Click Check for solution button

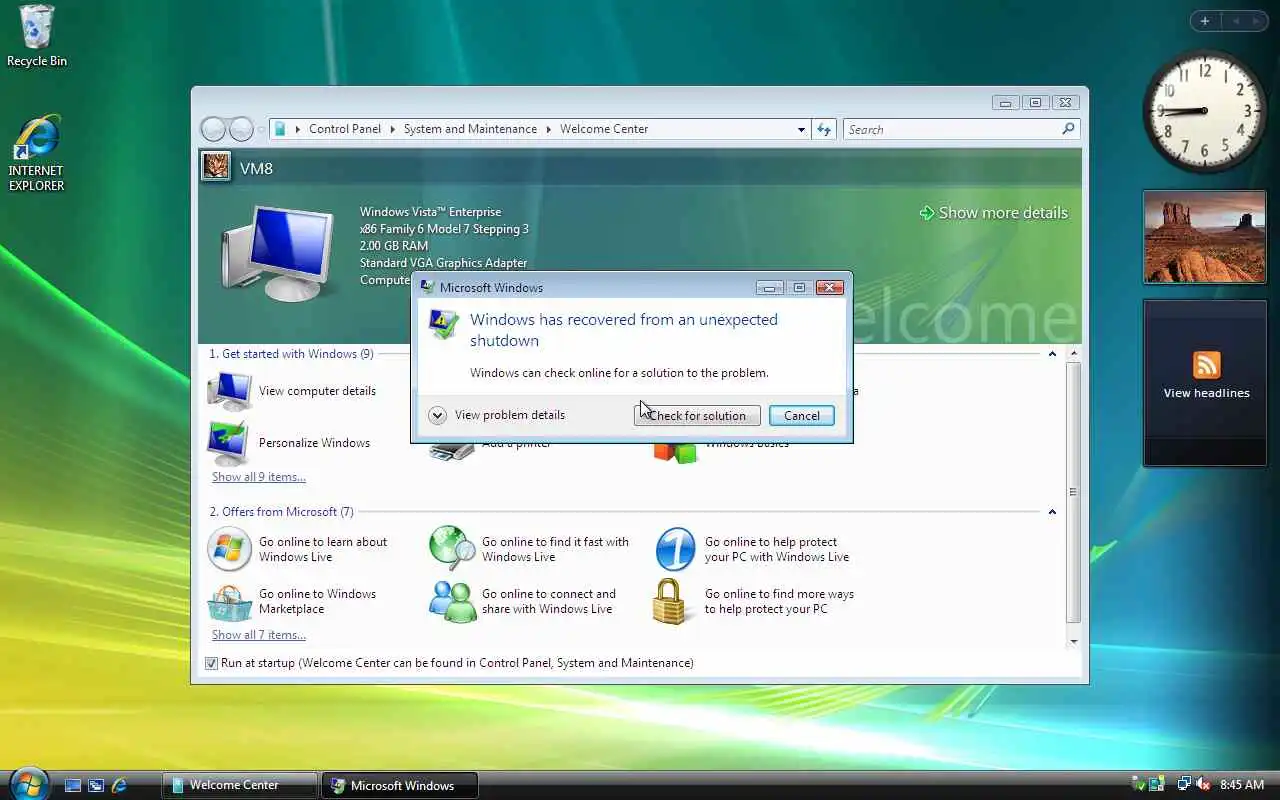[697, 415]
